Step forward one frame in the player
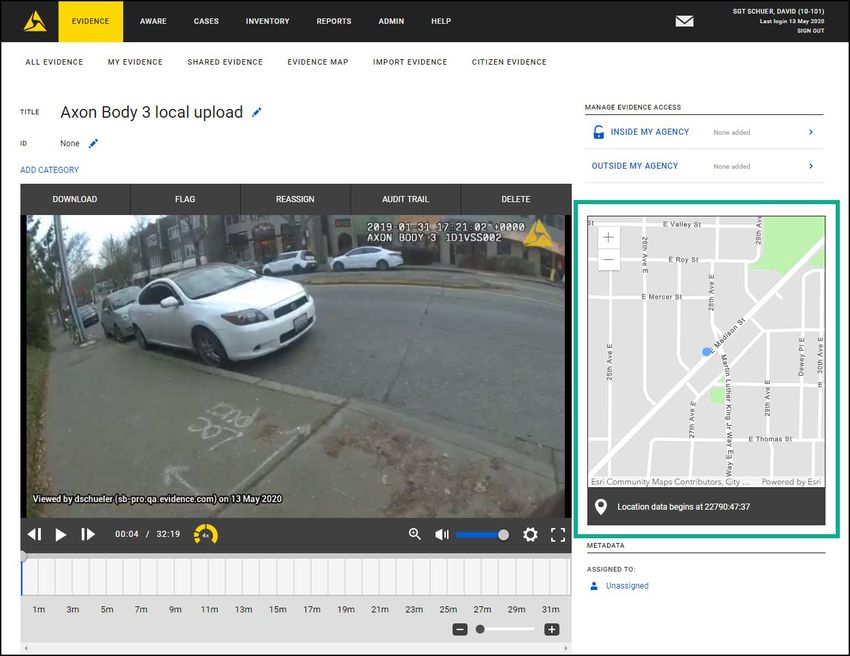The height and width of the screenshot is (656, 850). click(x=87, y=535)
